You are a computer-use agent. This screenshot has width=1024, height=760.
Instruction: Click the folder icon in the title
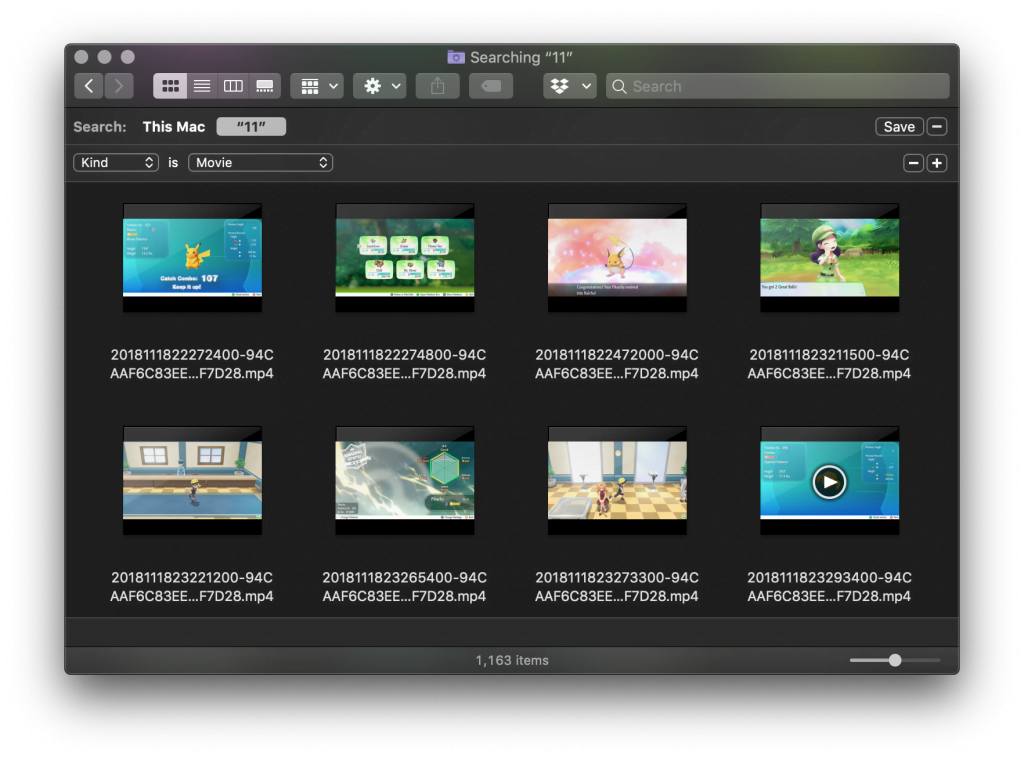pyautogui.click(x=456, y=57)
